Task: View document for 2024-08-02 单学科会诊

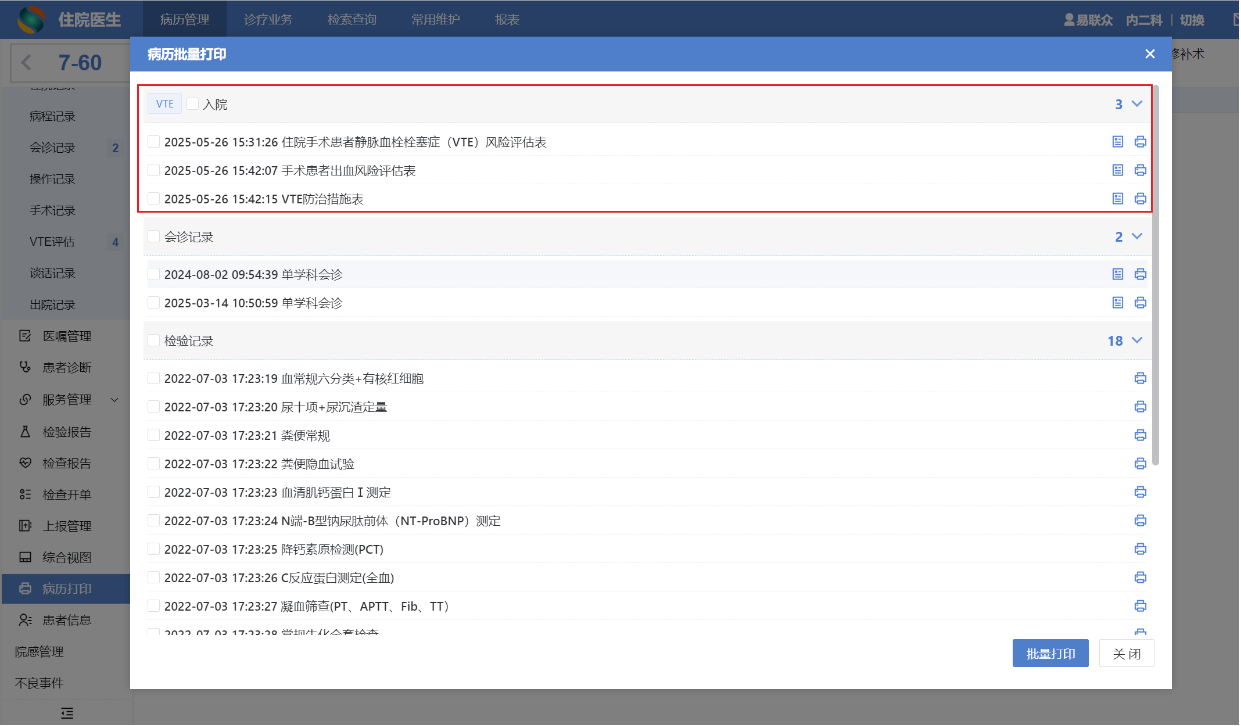Action: 1118,274
